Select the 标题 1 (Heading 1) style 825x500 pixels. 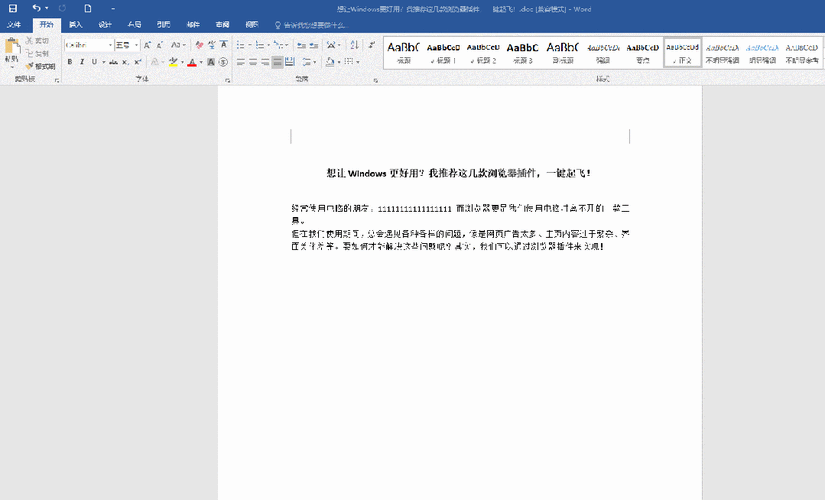coord(443,53)
